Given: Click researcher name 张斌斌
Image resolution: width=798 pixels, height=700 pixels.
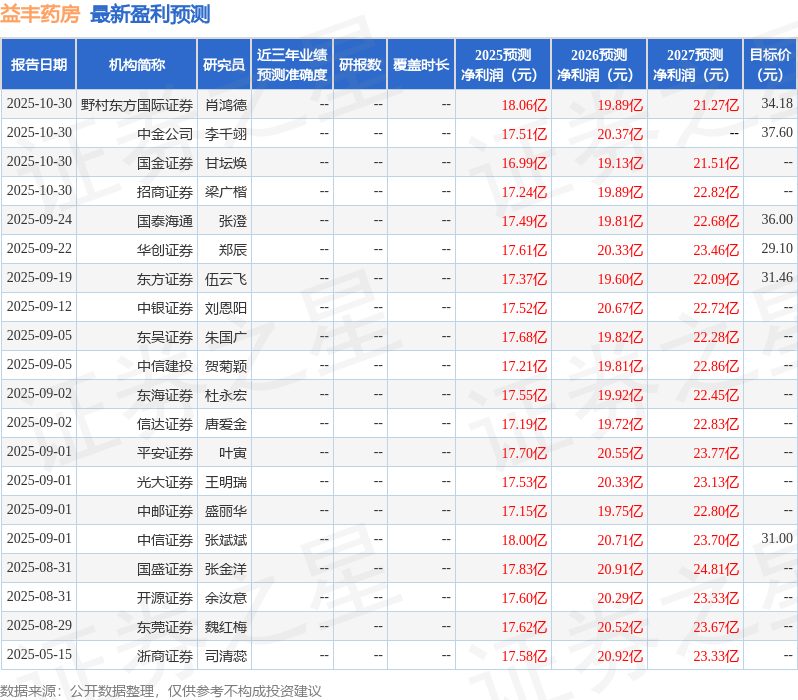Looking at the screenshot, I should coord(226,541).
